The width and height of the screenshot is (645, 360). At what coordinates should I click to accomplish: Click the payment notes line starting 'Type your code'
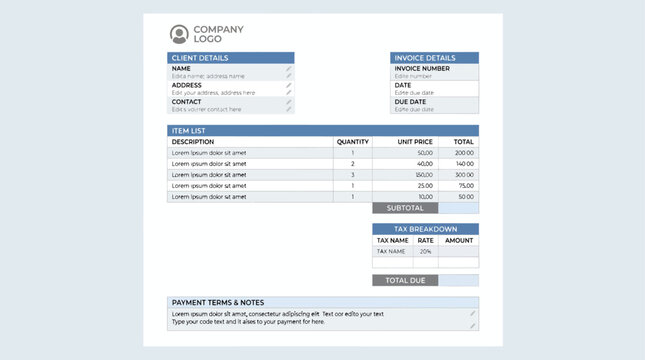point(248,322)
